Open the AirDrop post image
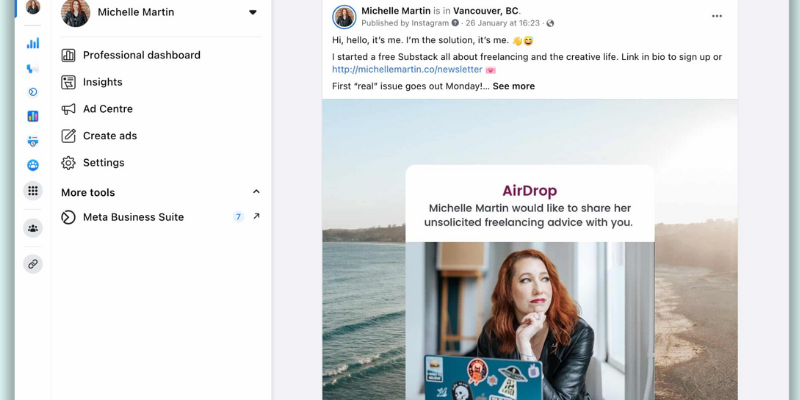The image size is (800, 400). pos(530,249)
